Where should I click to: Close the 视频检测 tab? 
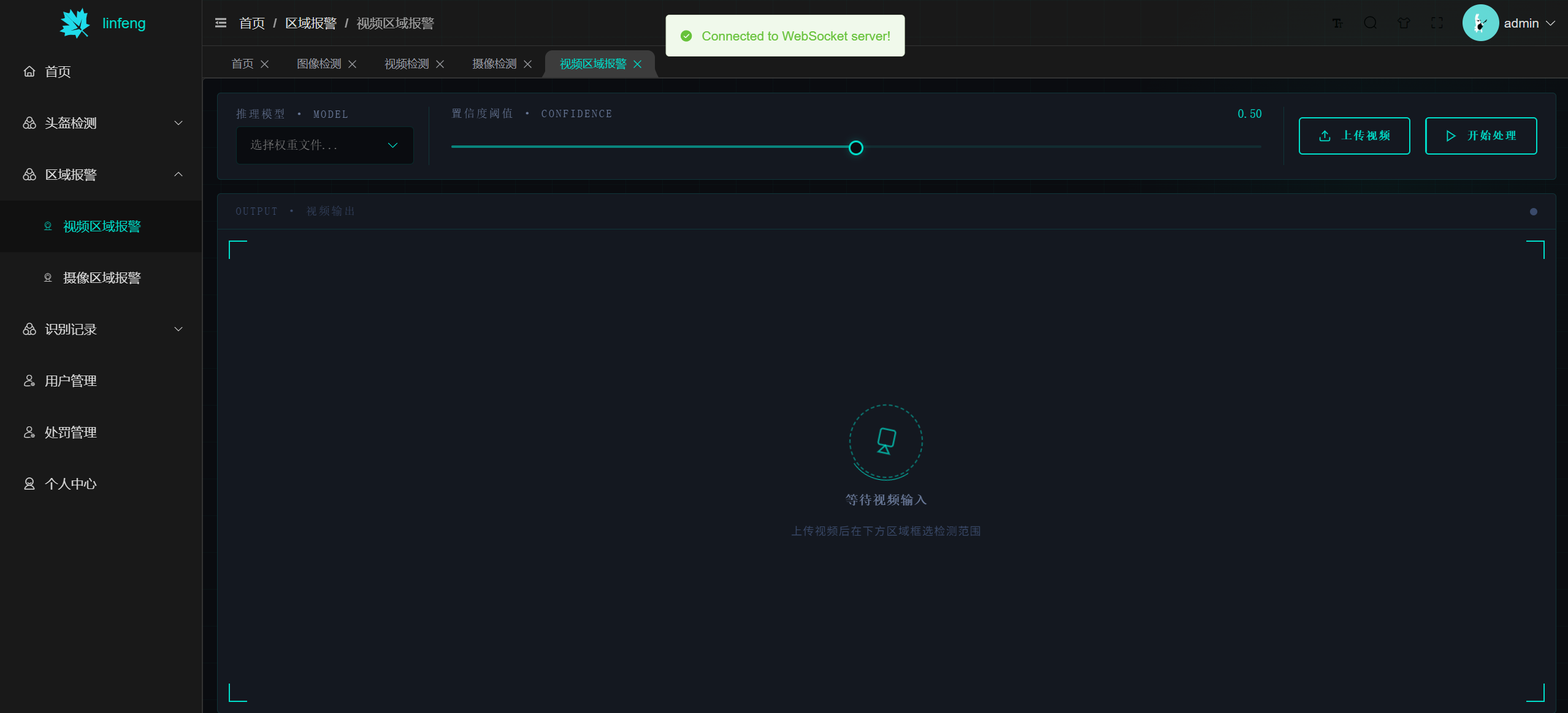440,64
